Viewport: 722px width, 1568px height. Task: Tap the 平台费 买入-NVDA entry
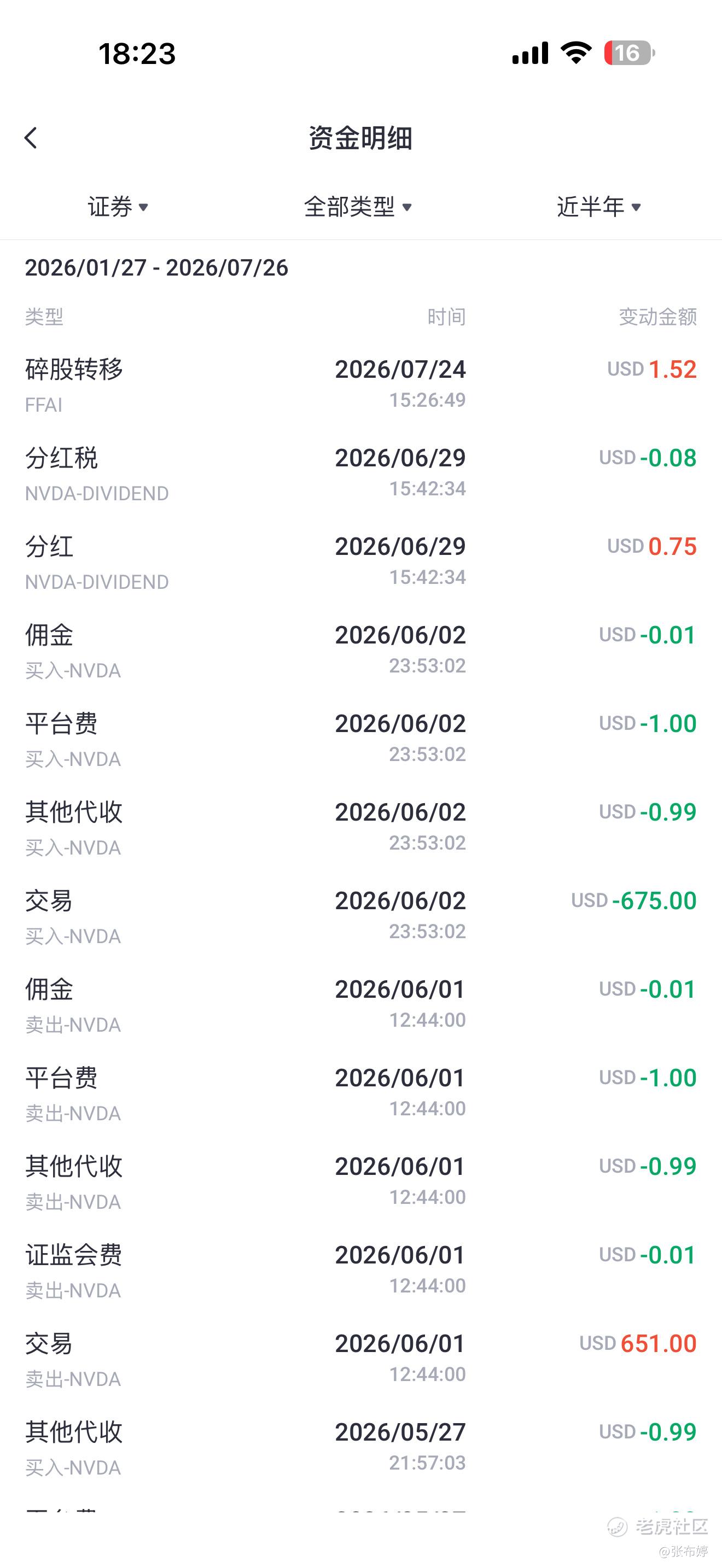tap(361, 739)
